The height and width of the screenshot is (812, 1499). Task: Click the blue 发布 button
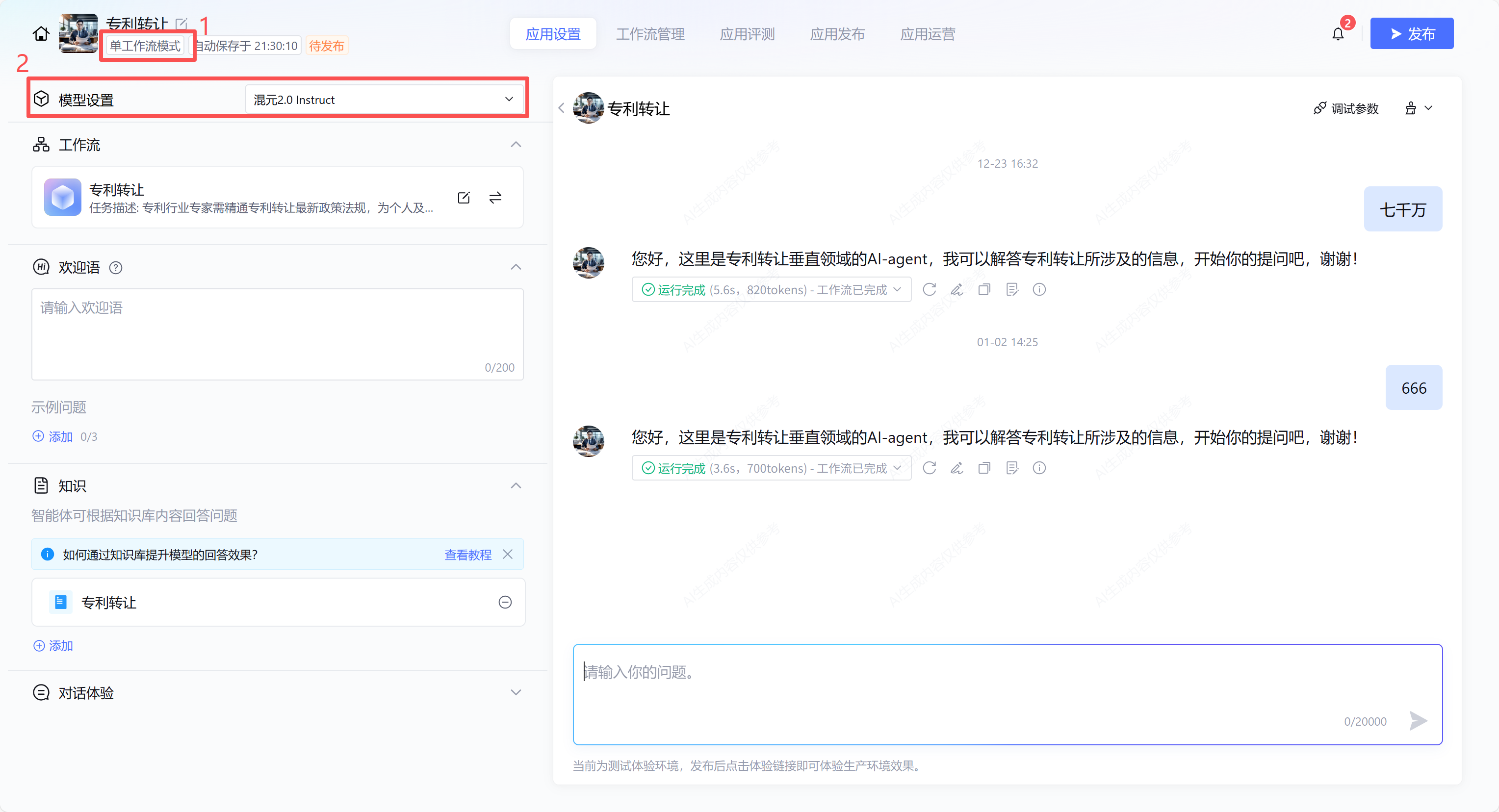coord(1411,34)
